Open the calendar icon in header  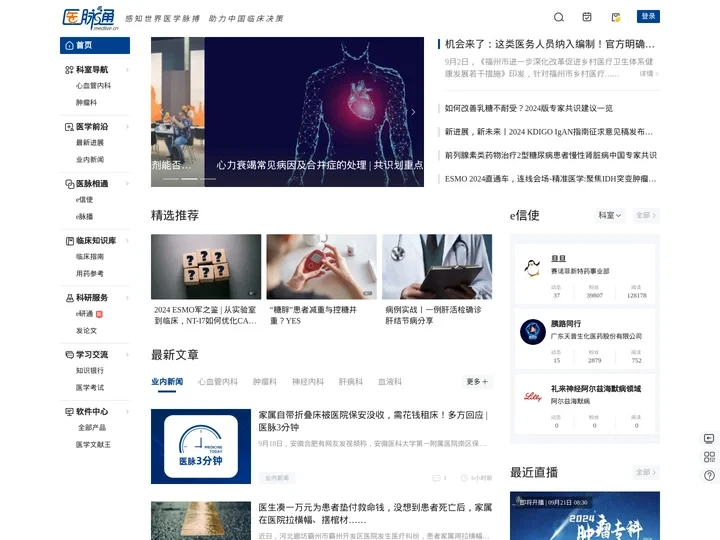(x=587, y=17)
